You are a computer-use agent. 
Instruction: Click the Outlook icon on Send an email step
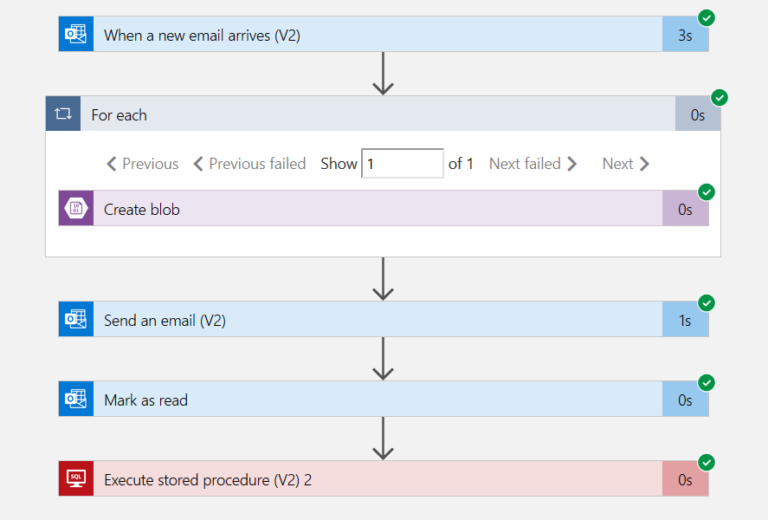(x=76, y=320)
